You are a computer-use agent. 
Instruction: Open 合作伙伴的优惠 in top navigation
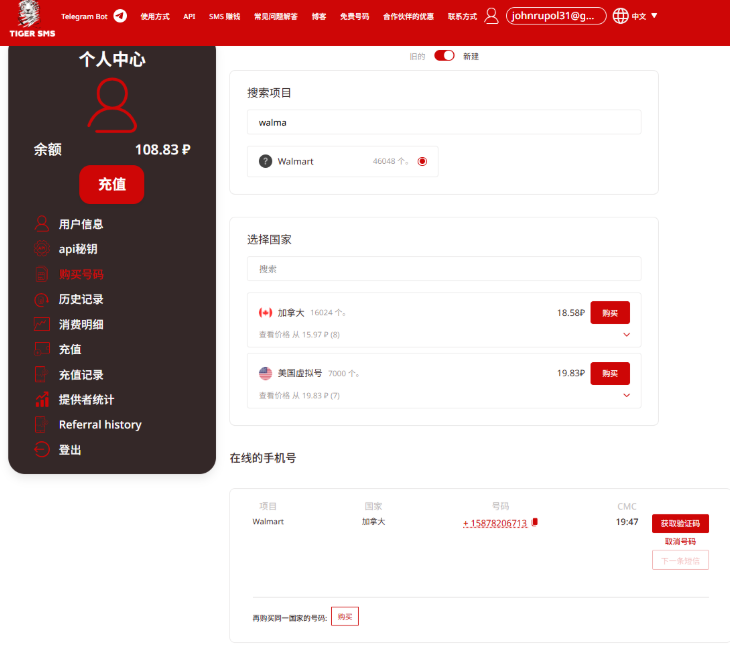coord(408,17)
